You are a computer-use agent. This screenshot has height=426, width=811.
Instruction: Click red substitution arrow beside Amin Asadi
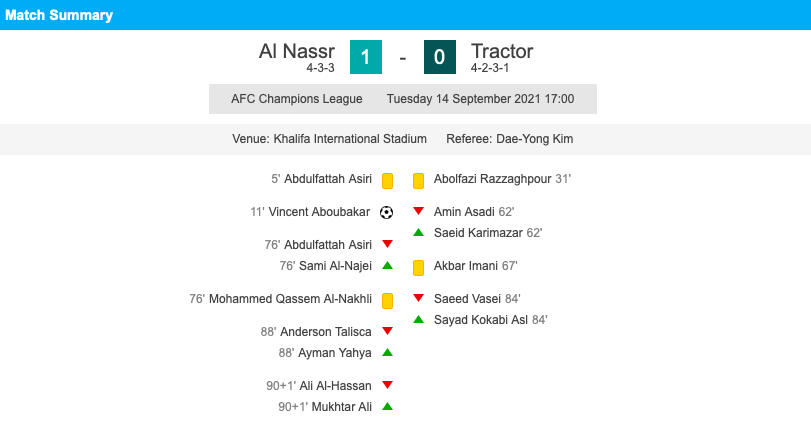[x=419, y=212]
